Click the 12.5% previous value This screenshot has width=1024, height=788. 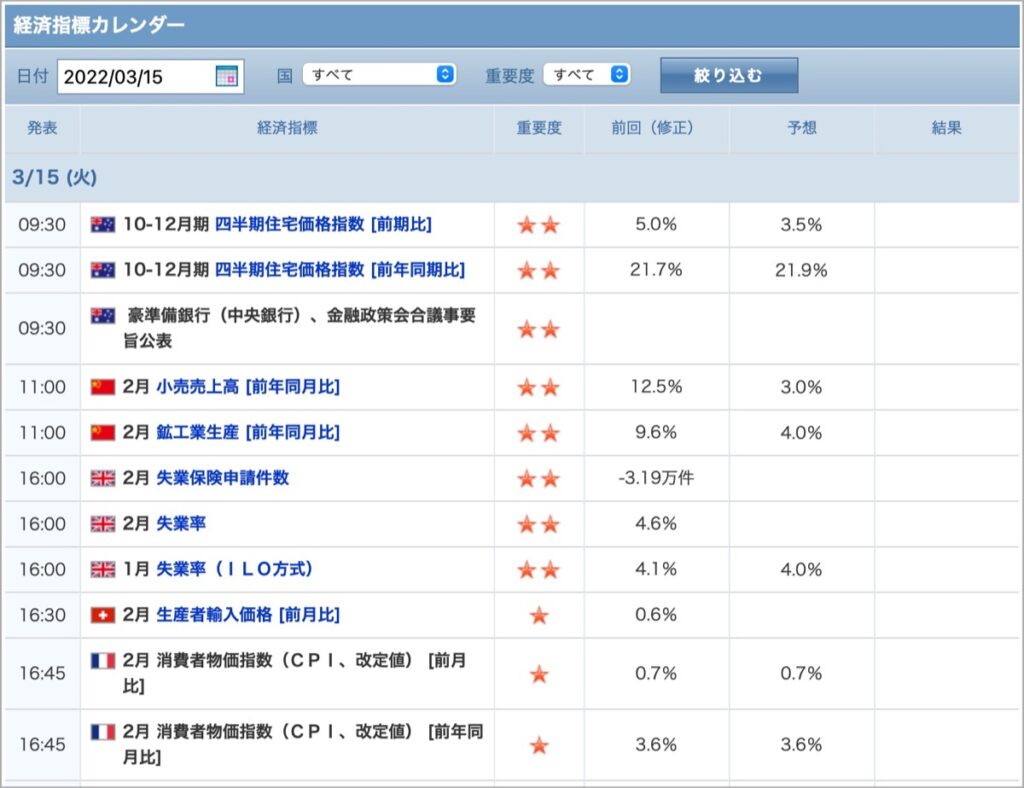pos(656,386)
